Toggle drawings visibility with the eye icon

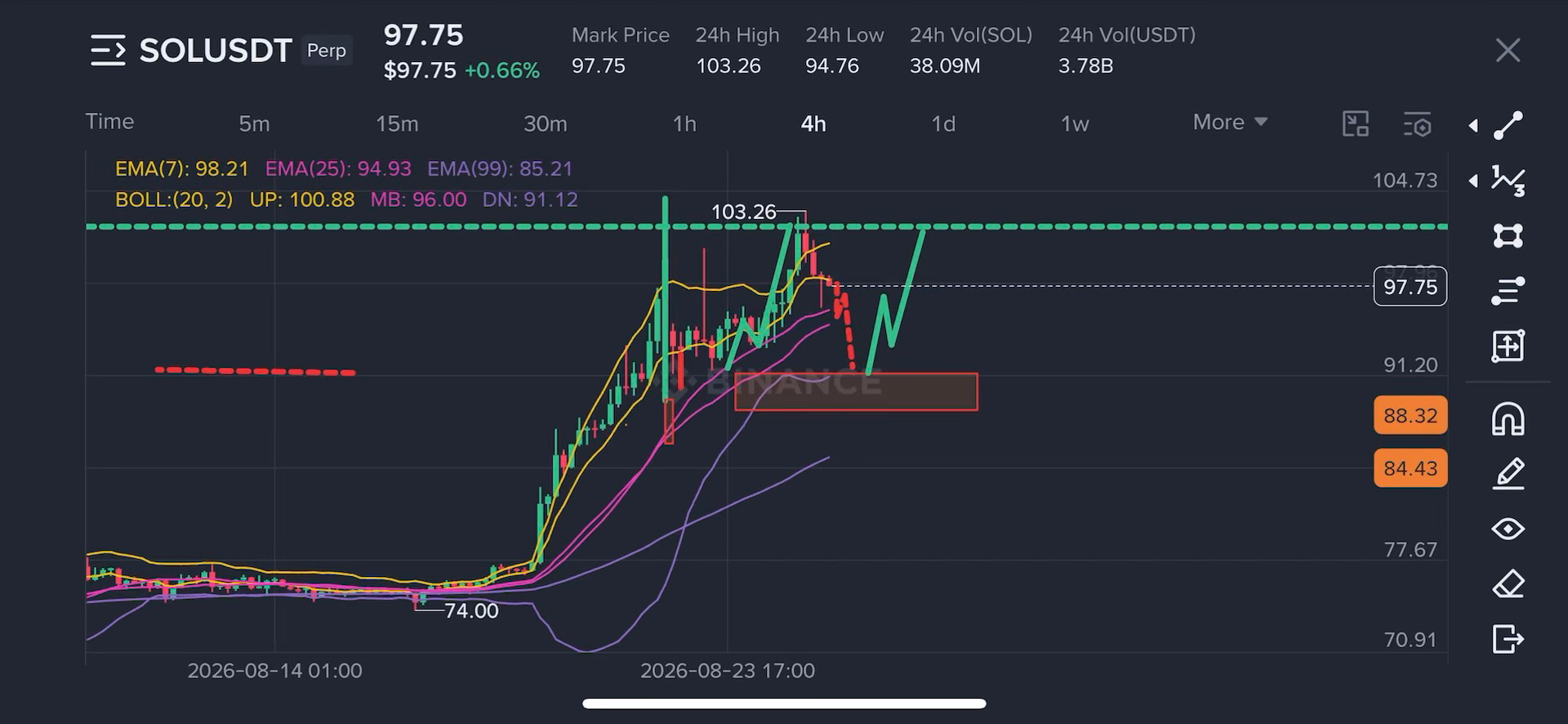(x=1508, y=529)
